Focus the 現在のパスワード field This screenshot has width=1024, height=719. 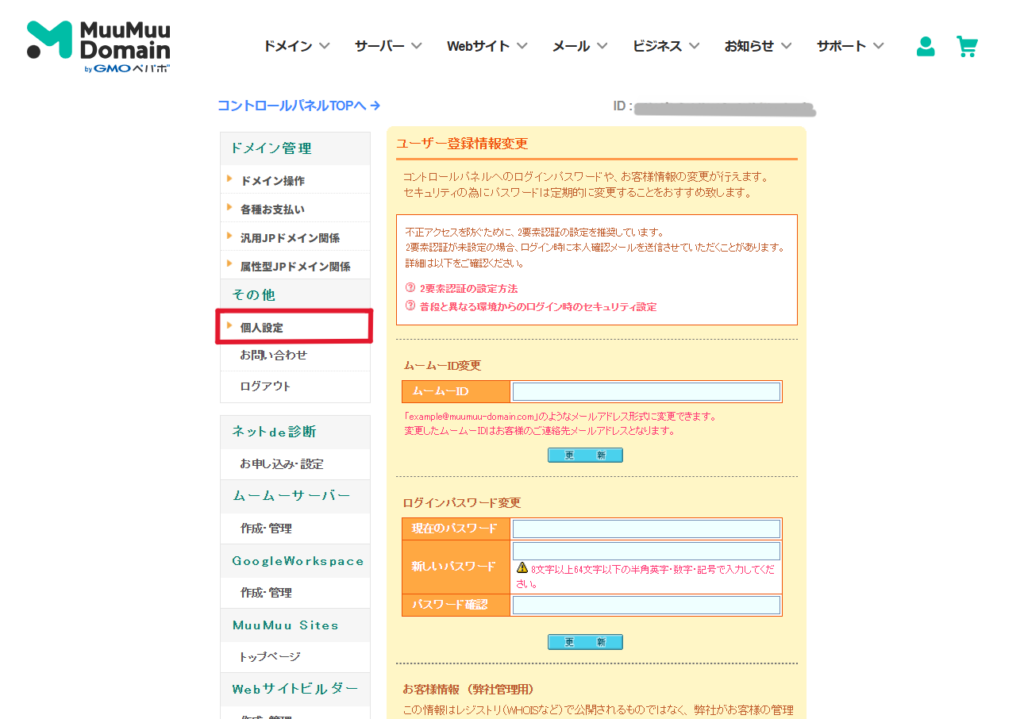(x=646, y=528)
